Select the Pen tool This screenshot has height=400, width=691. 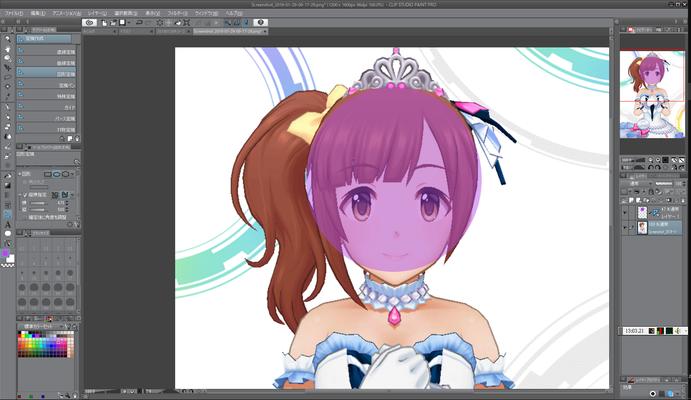pyautogui.click(x=7, y=107)
